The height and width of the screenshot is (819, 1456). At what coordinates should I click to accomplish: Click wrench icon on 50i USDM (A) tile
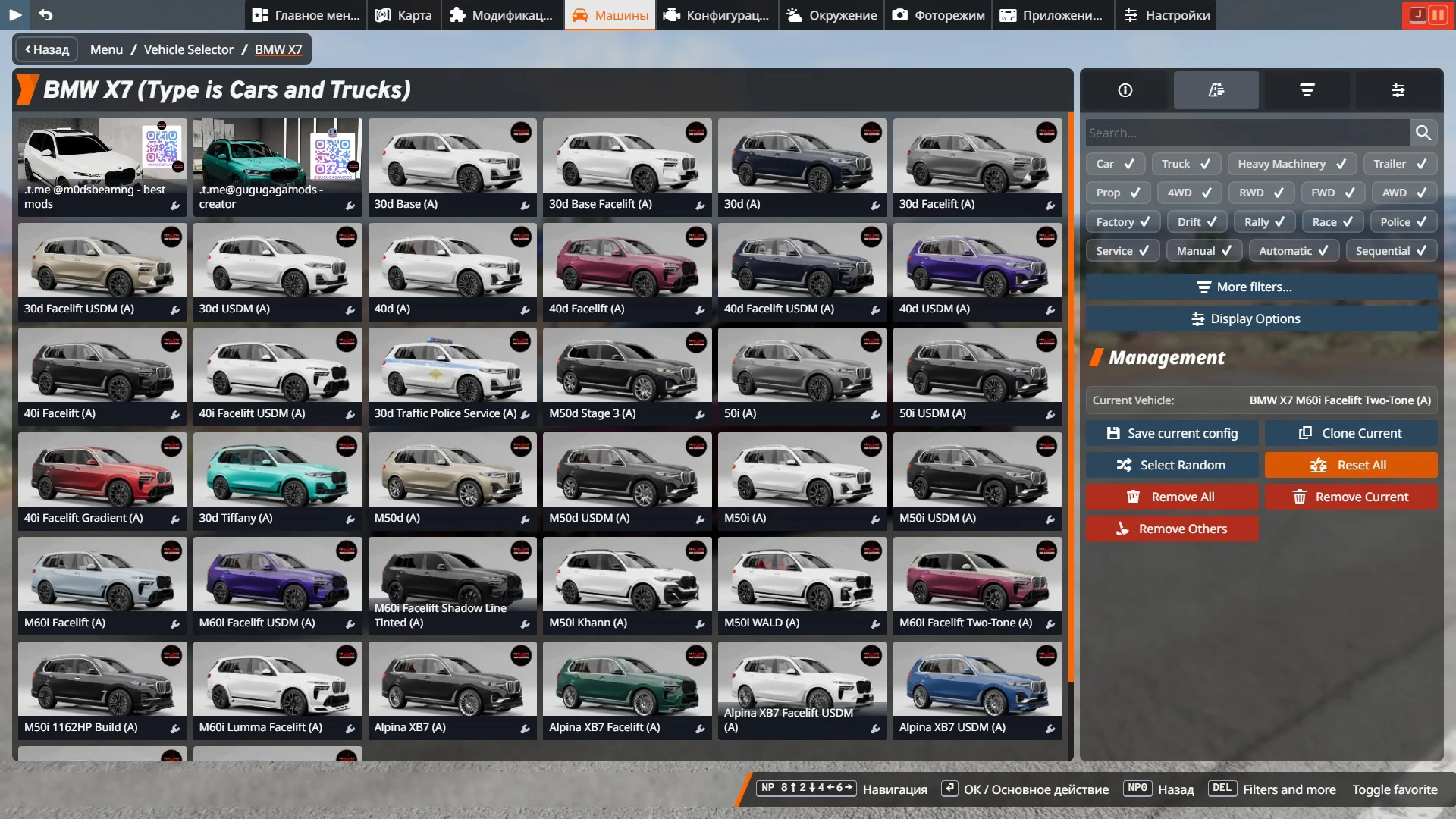coord(1050,415)
